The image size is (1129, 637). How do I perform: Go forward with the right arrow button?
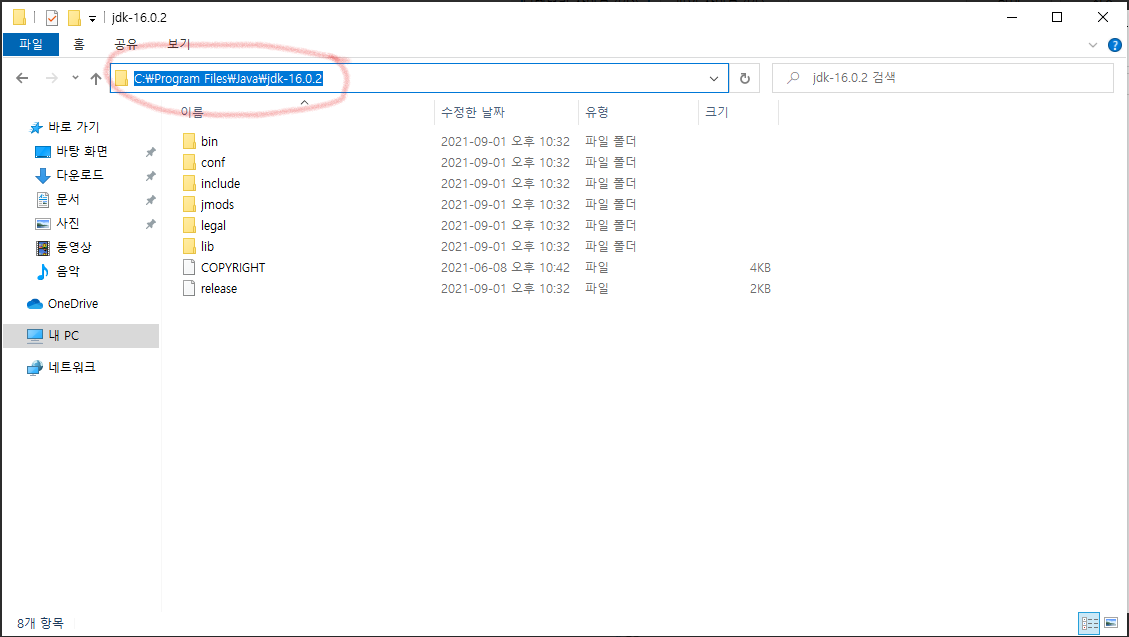[x=52, y=78]
